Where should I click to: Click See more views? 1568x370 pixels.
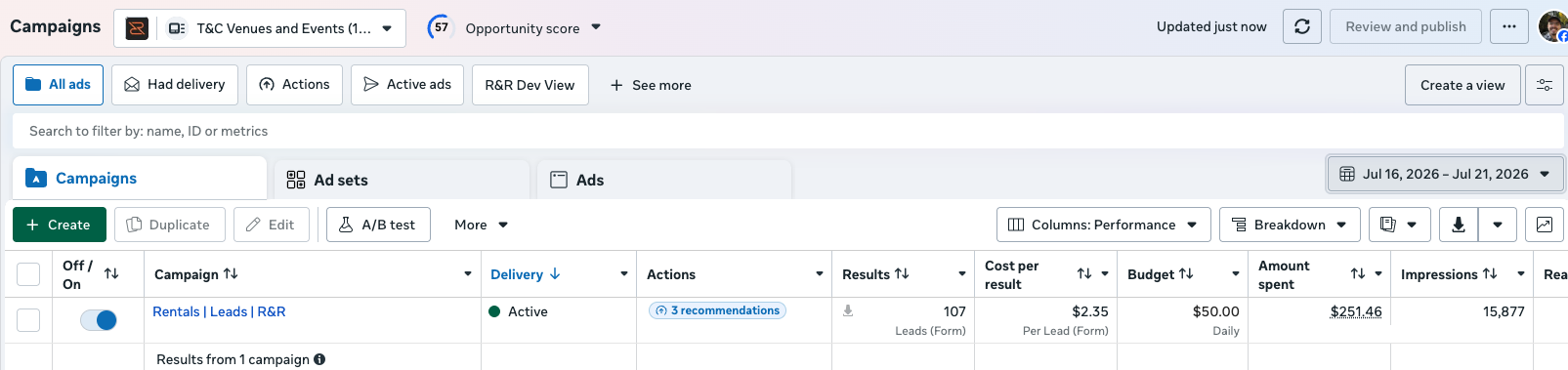tap(651, 85)
